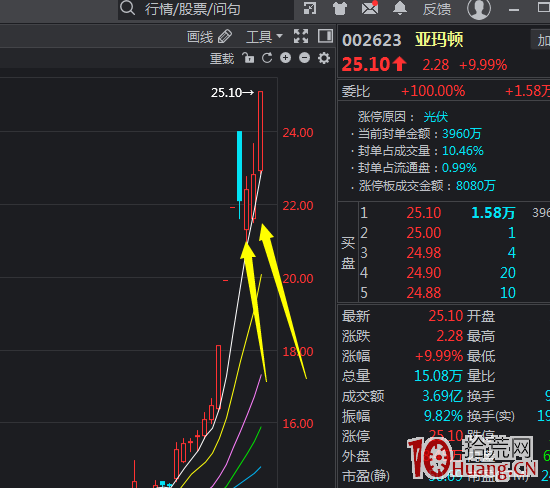Screen dimensions: 550x488
Task: Toggle fullscreen chart icon
Action: [301, 36]
